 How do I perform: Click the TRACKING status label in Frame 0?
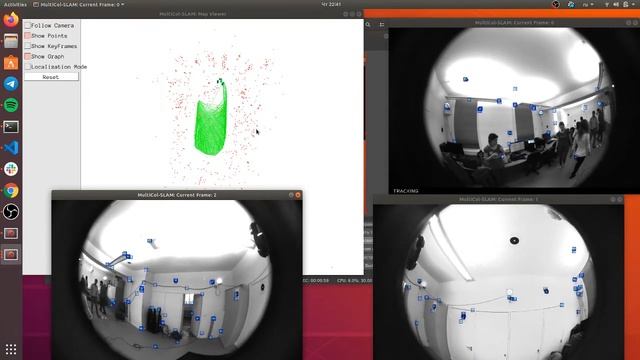[406, 191]
